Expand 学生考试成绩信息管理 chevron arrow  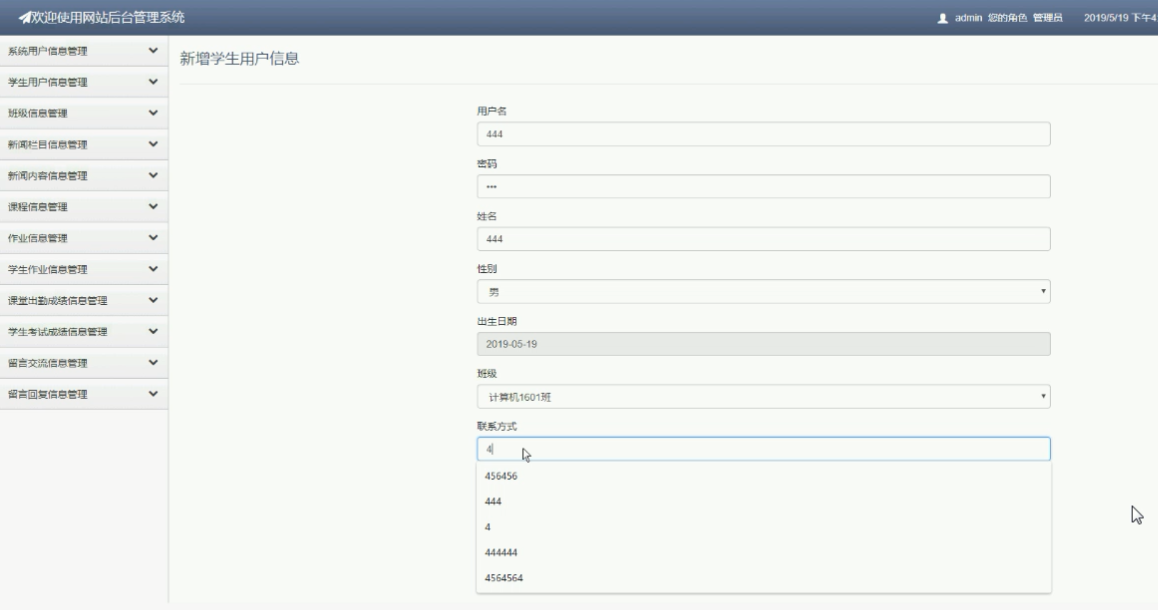153,332
